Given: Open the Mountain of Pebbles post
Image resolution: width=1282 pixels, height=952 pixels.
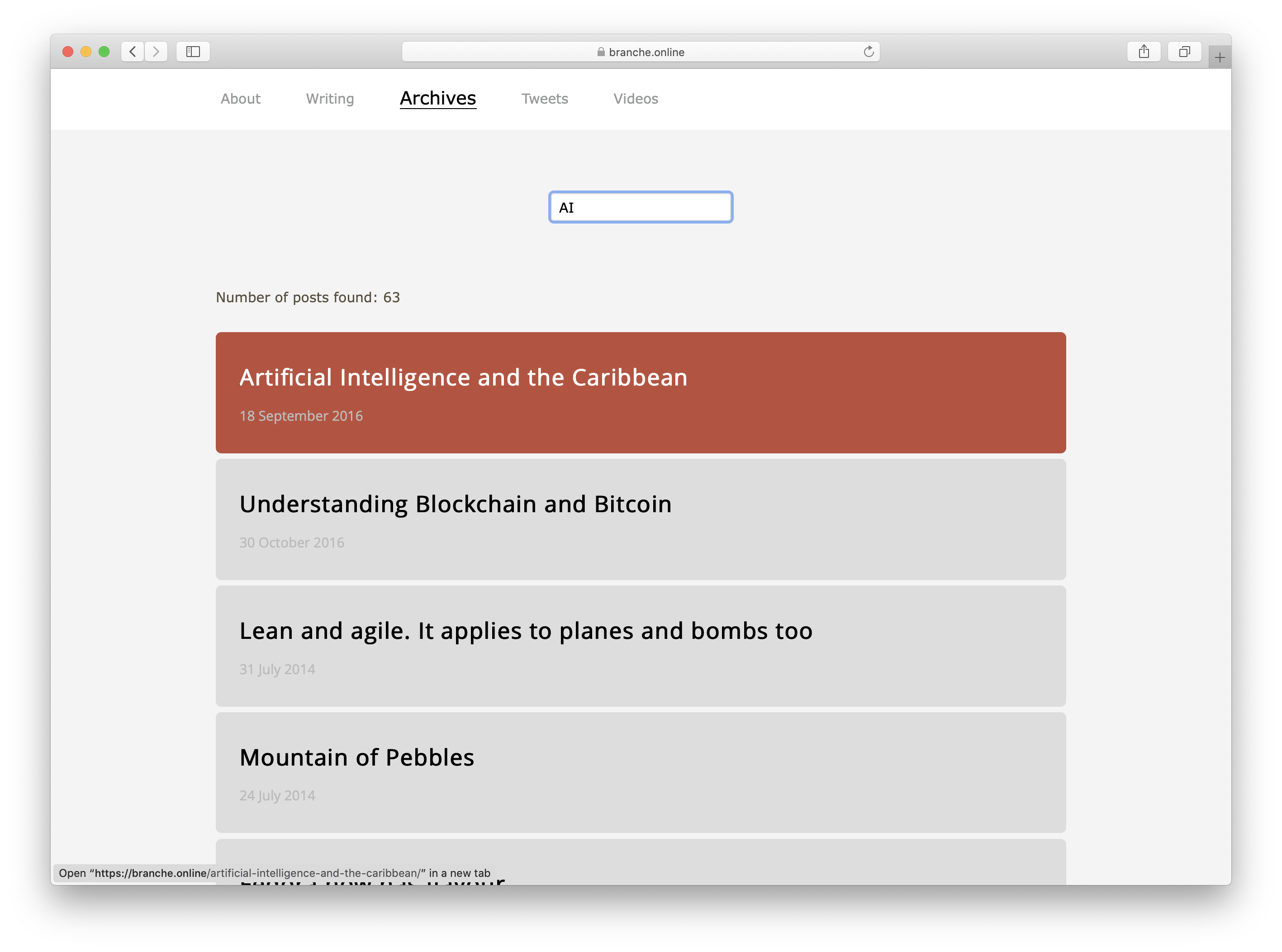Looking at the screenshot, I should click(356, 758).
